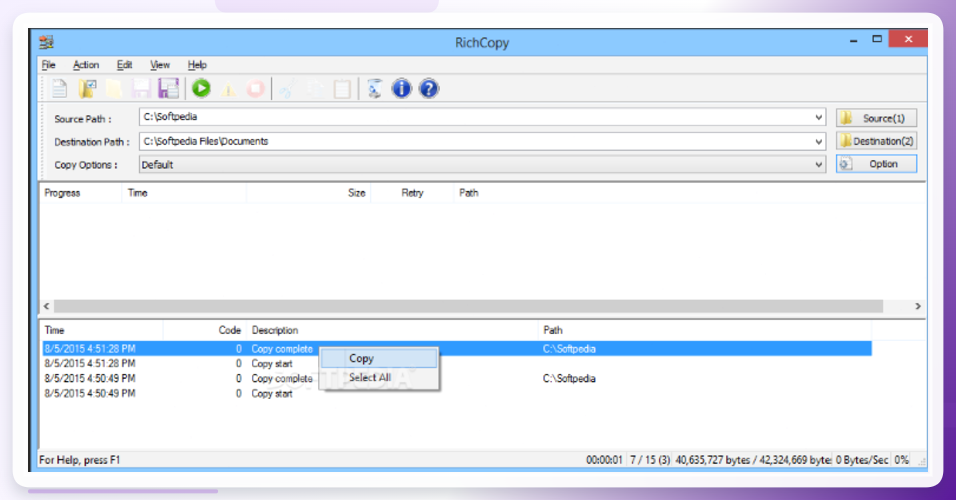Click the faded single floppy disk icon

(141, 89)
